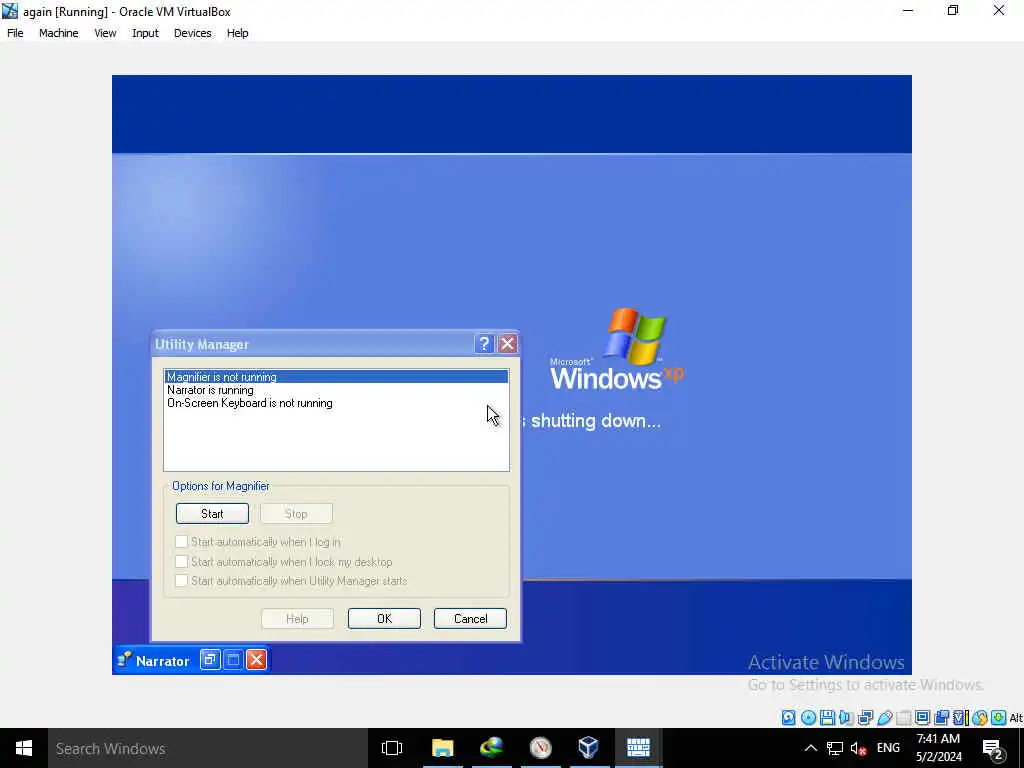The height and width of the screenshot is (768, 1024).
Task: Toggle Start automatically when I lock my desktop
Action: click(182, 562)
